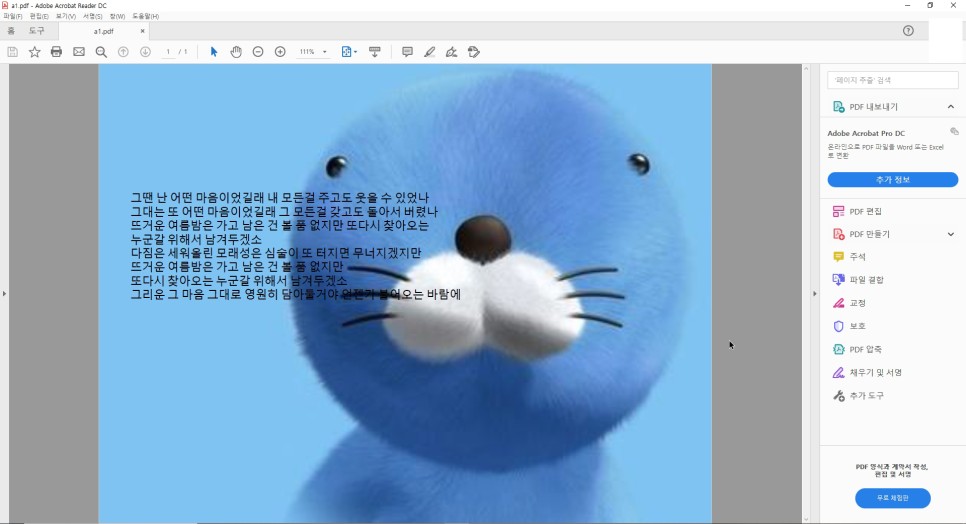This screenshot has width=966, height=524.
Task: Bookmark file with the star icon
Action: [x=34, y=52]
